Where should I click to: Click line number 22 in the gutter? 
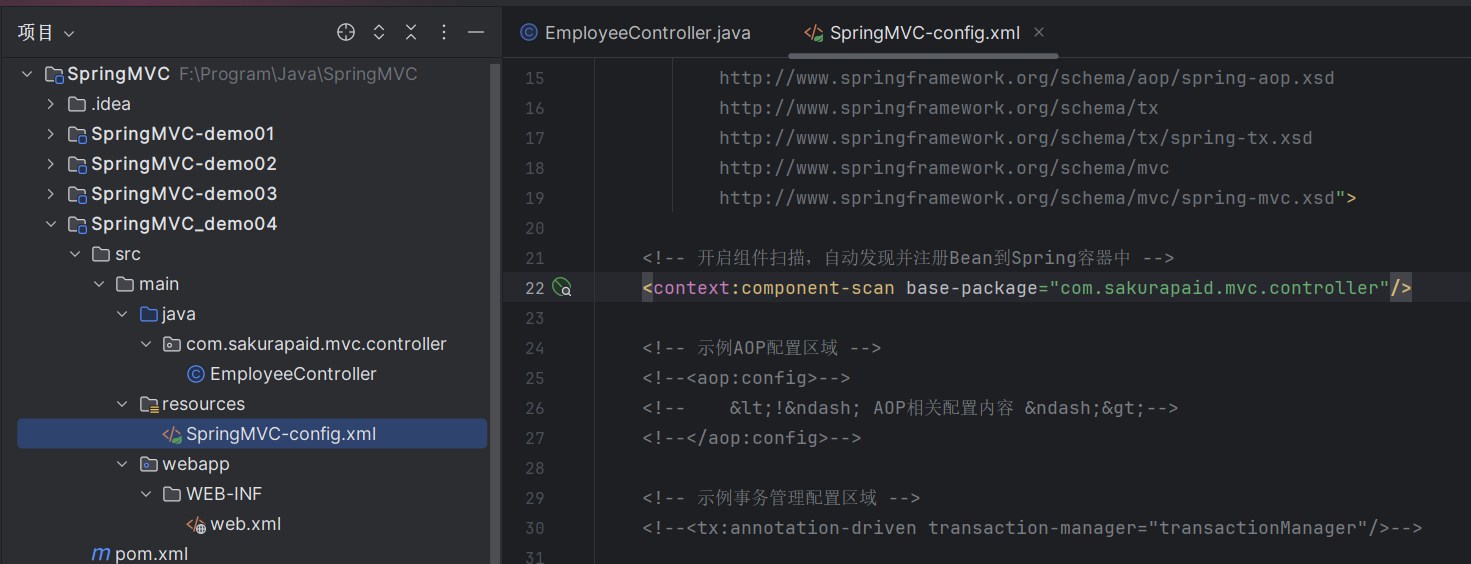click(535, 288)
